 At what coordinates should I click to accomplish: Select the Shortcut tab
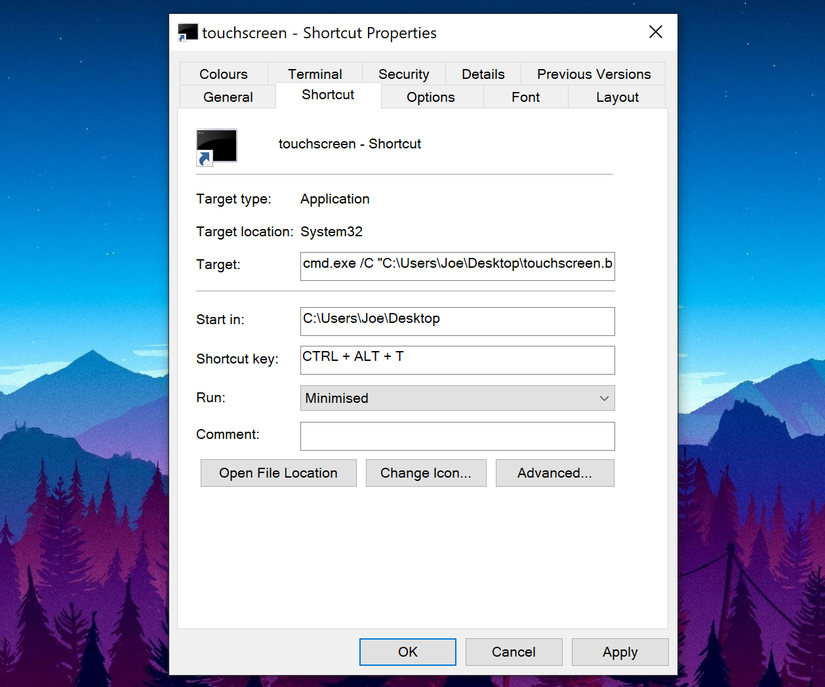pos(328,95)
